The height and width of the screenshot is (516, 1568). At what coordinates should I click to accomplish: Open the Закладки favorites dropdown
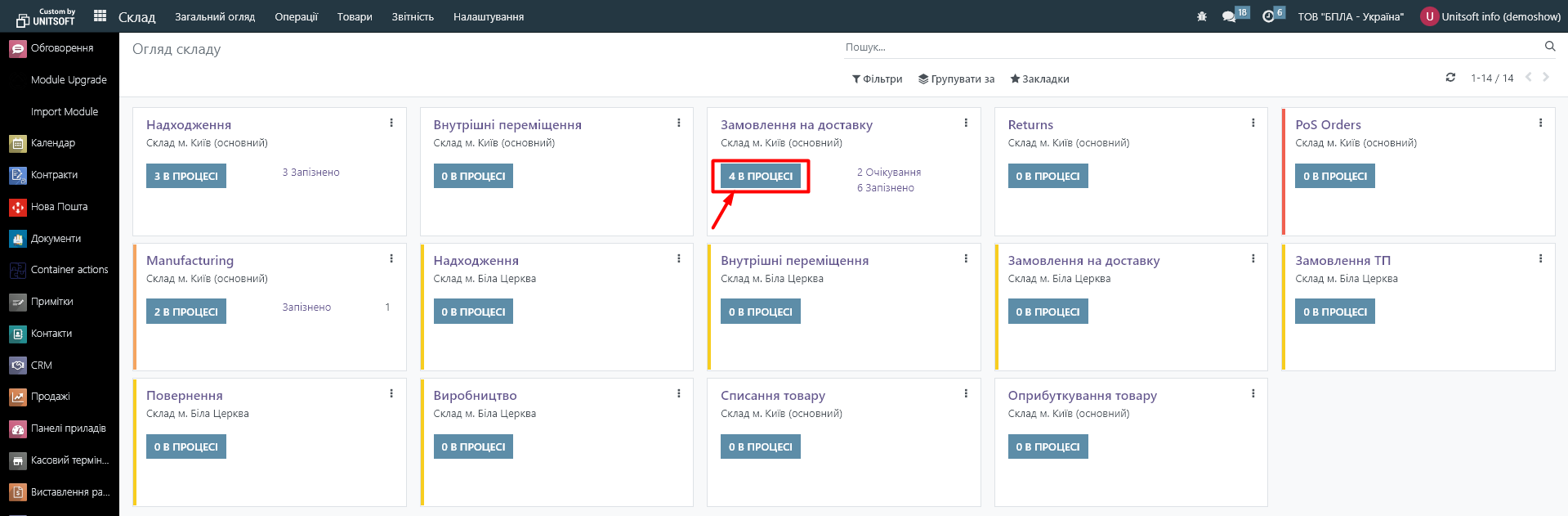[x=1039, y=79]
